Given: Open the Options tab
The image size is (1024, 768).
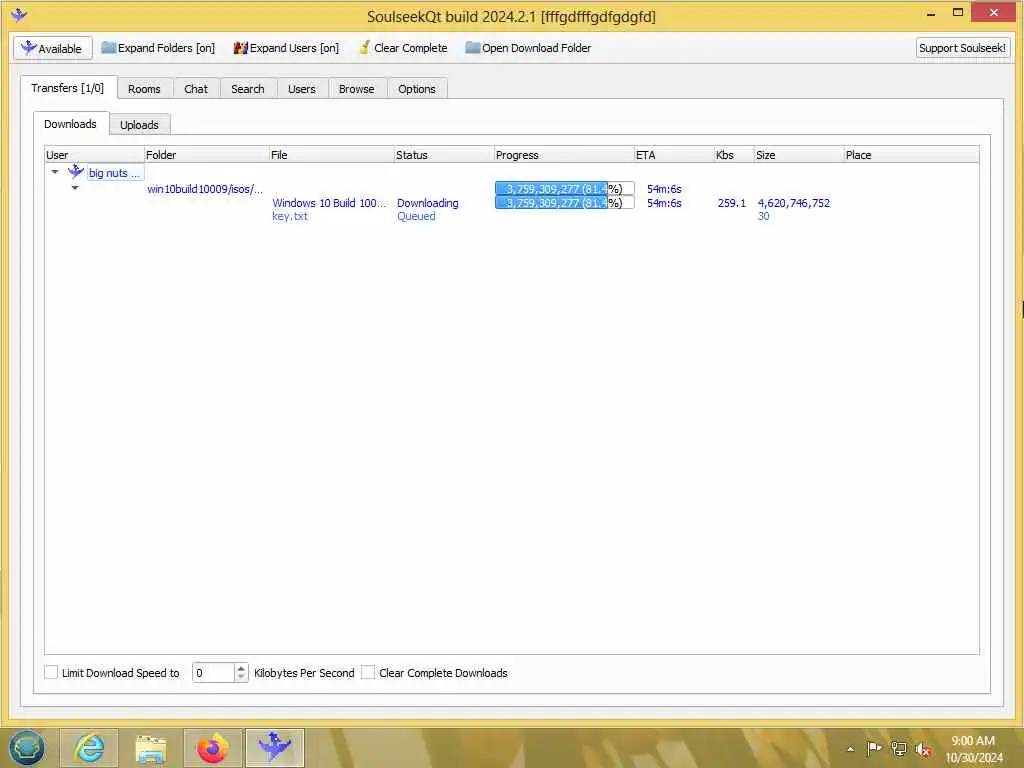Looking at the screenshot, I should click(417, 89).
